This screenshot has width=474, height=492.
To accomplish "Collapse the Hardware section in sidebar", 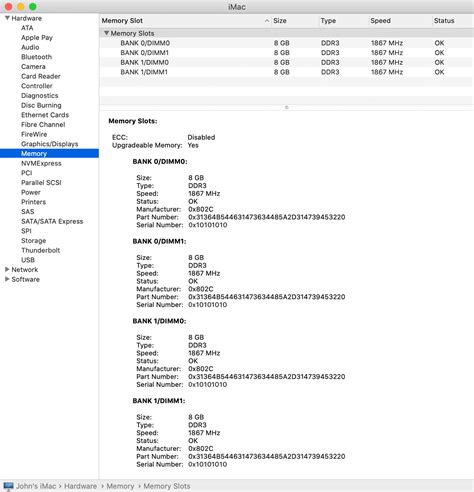I will (x=7, y=18).
